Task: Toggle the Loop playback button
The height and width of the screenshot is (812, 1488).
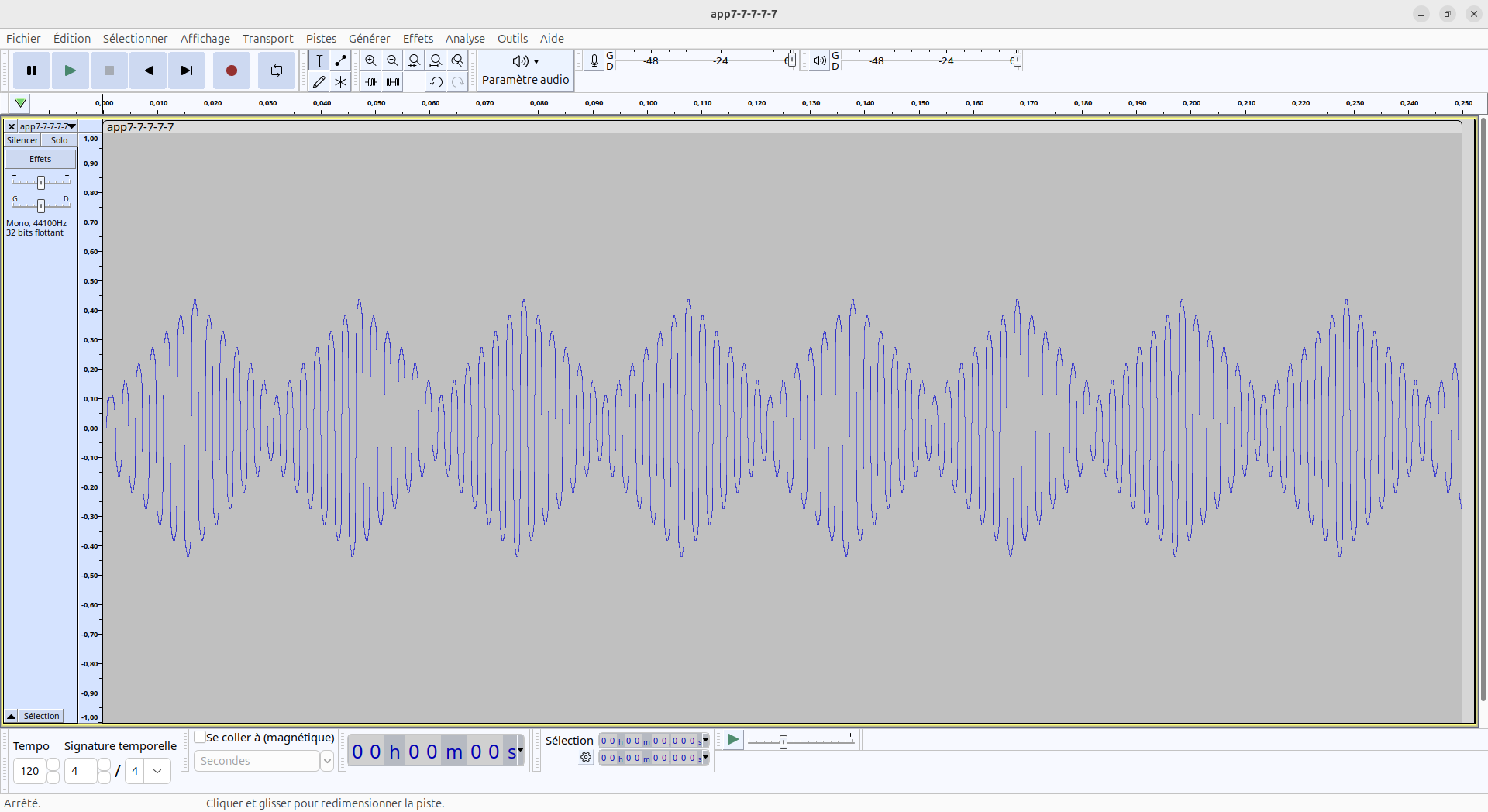Action: point(276,71)
